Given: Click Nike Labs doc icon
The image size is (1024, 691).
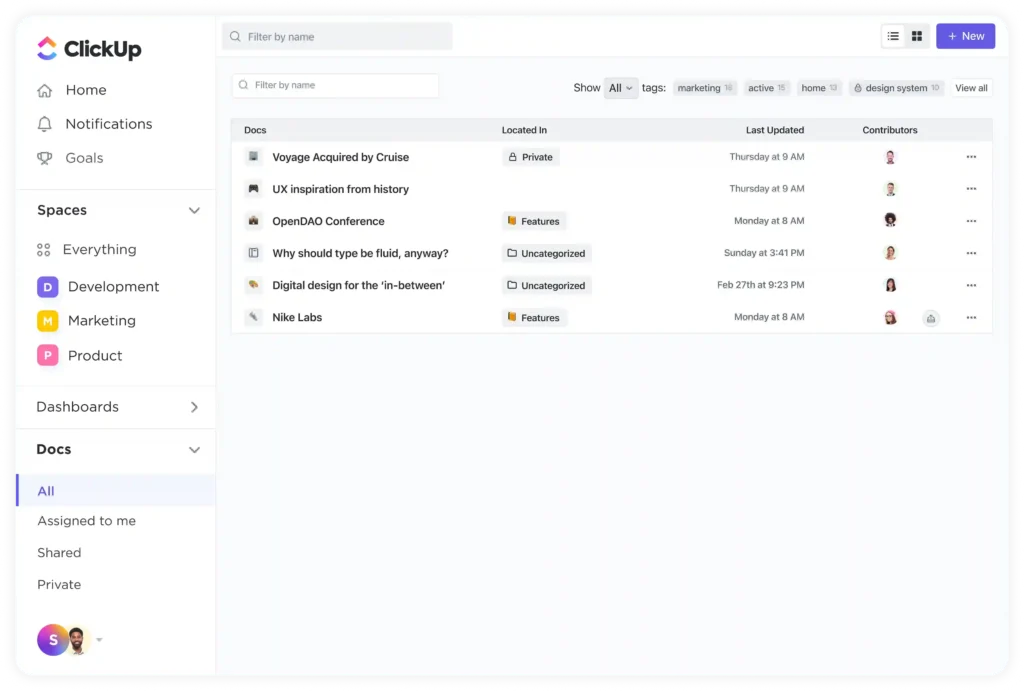Looking at the screenshot, I should coord(253,317).
